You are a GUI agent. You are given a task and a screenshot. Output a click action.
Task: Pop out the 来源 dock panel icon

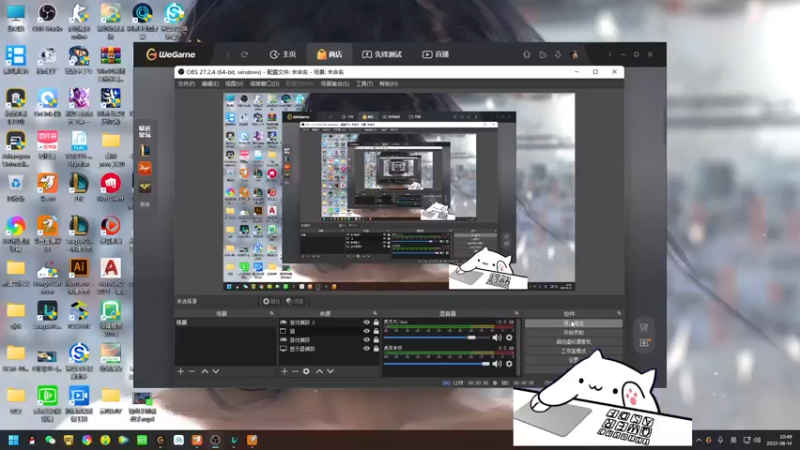375,313
